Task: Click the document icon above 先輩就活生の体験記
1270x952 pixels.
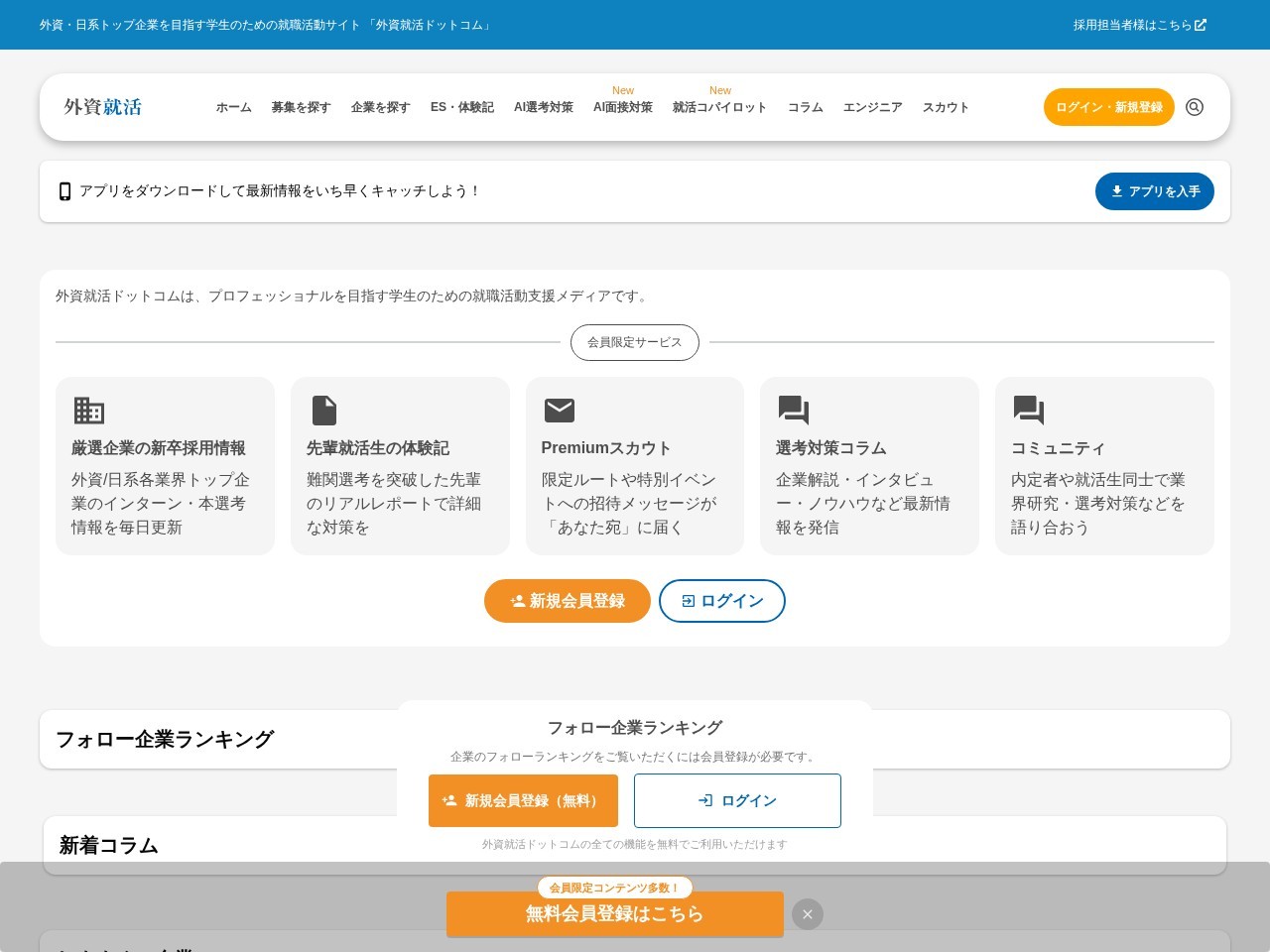Action: click(324, 410)
